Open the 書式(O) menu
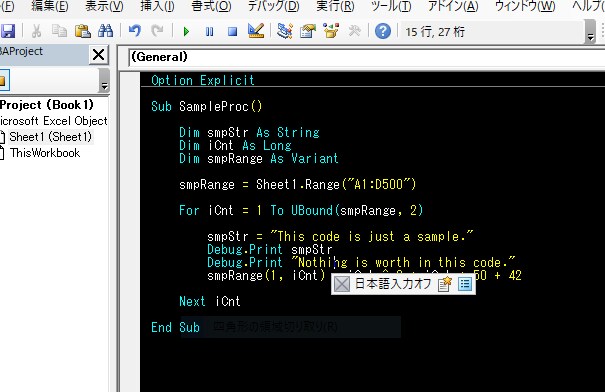This screenshot has width=605, height=392. pos(211,6)
